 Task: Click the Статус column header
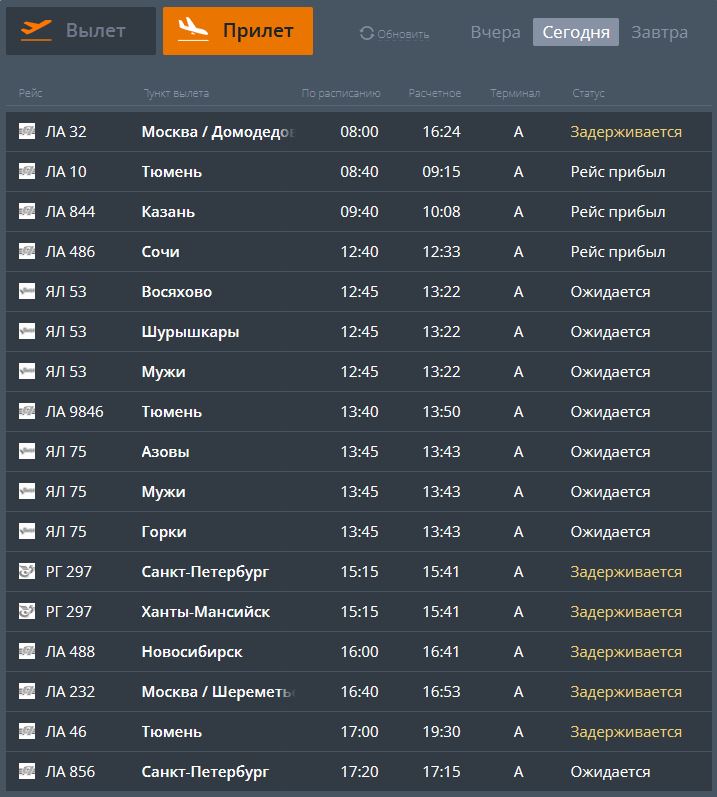pos(588,94)
